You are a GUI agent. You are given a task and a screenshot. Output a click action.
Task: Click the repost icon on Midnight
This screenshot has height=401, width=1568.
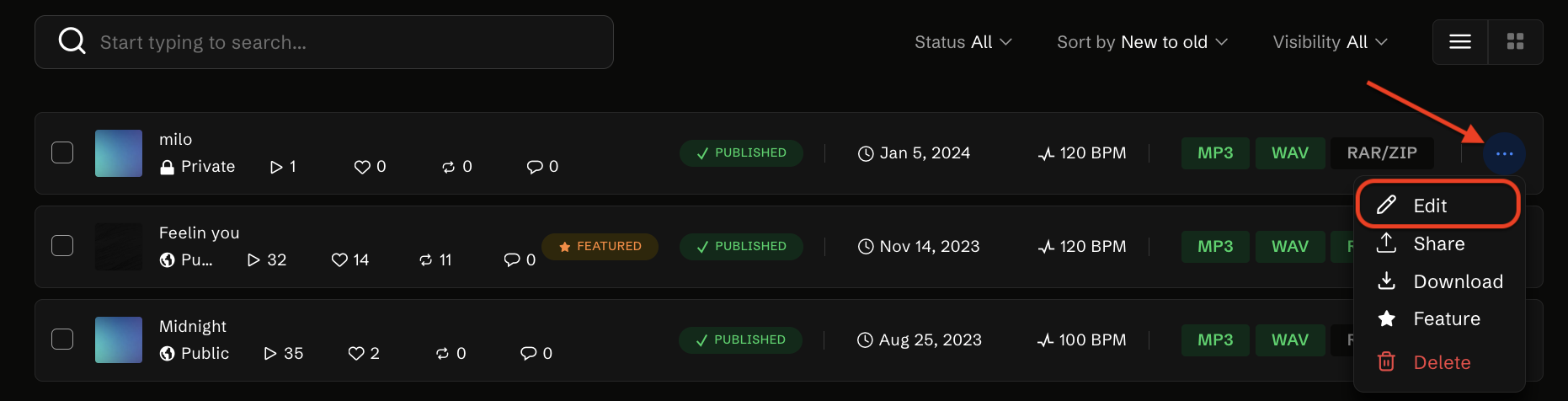click(x=443, y=354)
